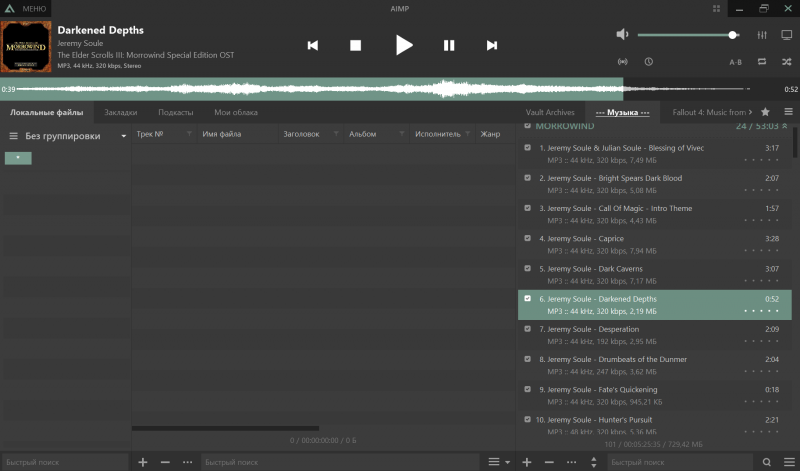Pause the current track
The width and height of the screenshot is (800, 471).
pyautogui.click(x=449, y=45)
